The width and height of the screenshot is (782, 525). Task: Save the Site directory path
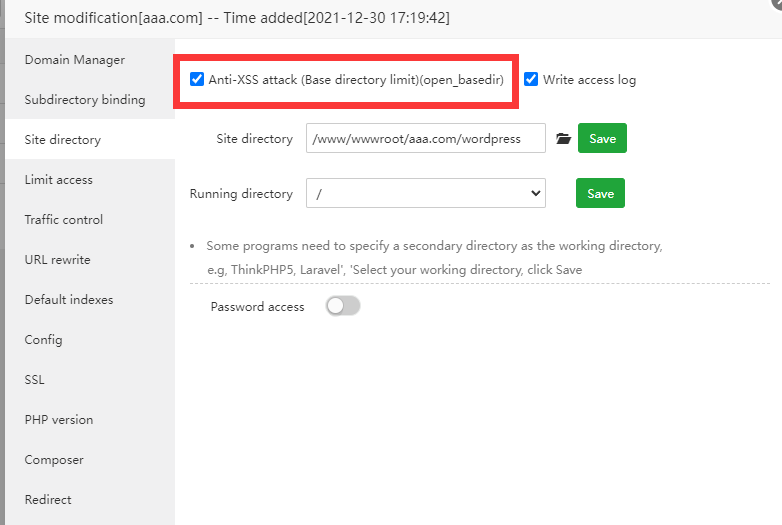pos(602,139)
